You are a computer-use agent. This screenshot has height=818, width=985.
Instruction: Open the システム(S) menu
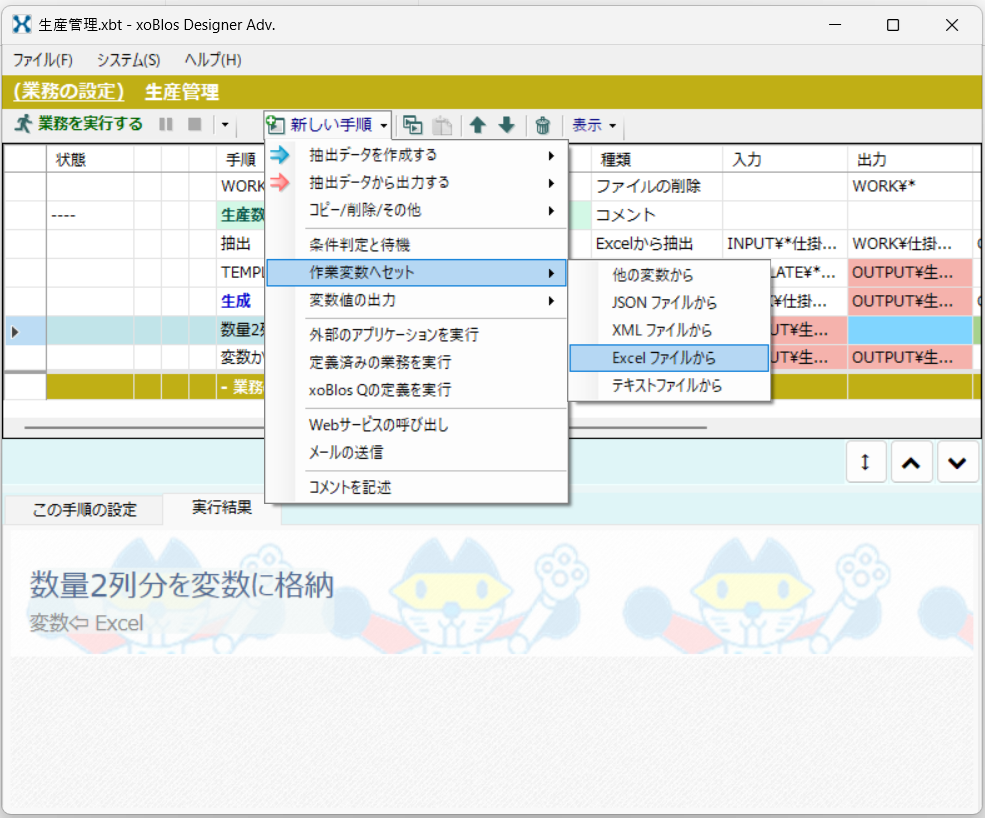tap(129, 60)
